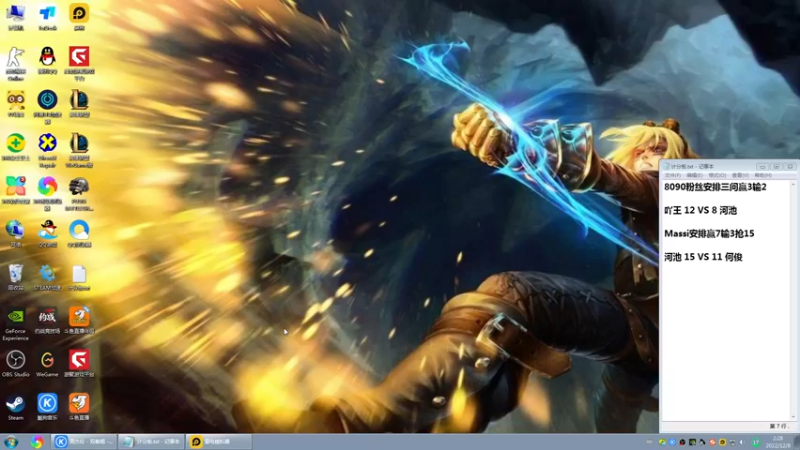Screen dimensions: 800x450
Task: Open the blank text file icon on desktop
Action: 79,277
